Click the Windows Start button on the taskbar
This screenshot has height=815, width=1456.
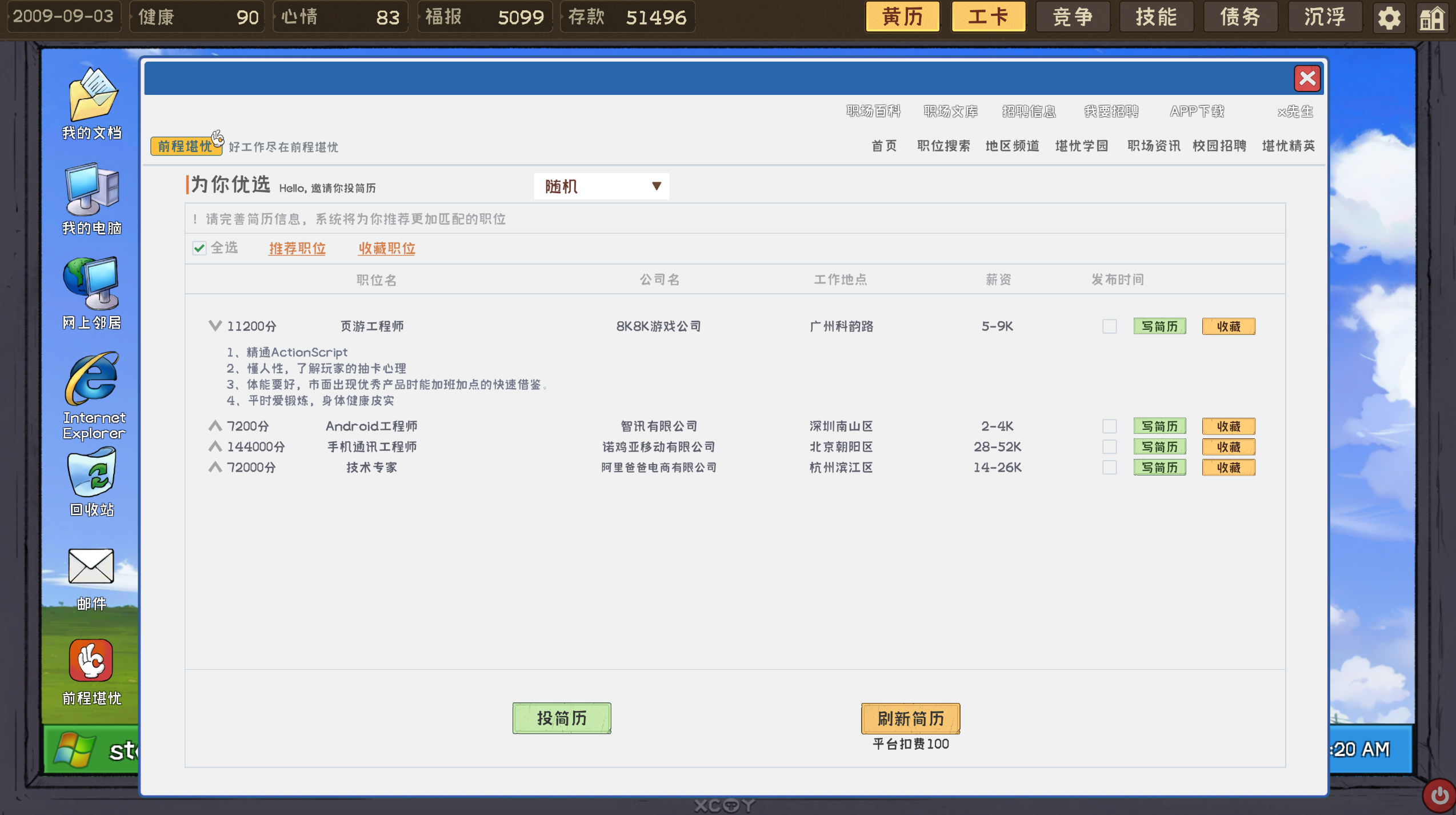click(x=74, y=749)
